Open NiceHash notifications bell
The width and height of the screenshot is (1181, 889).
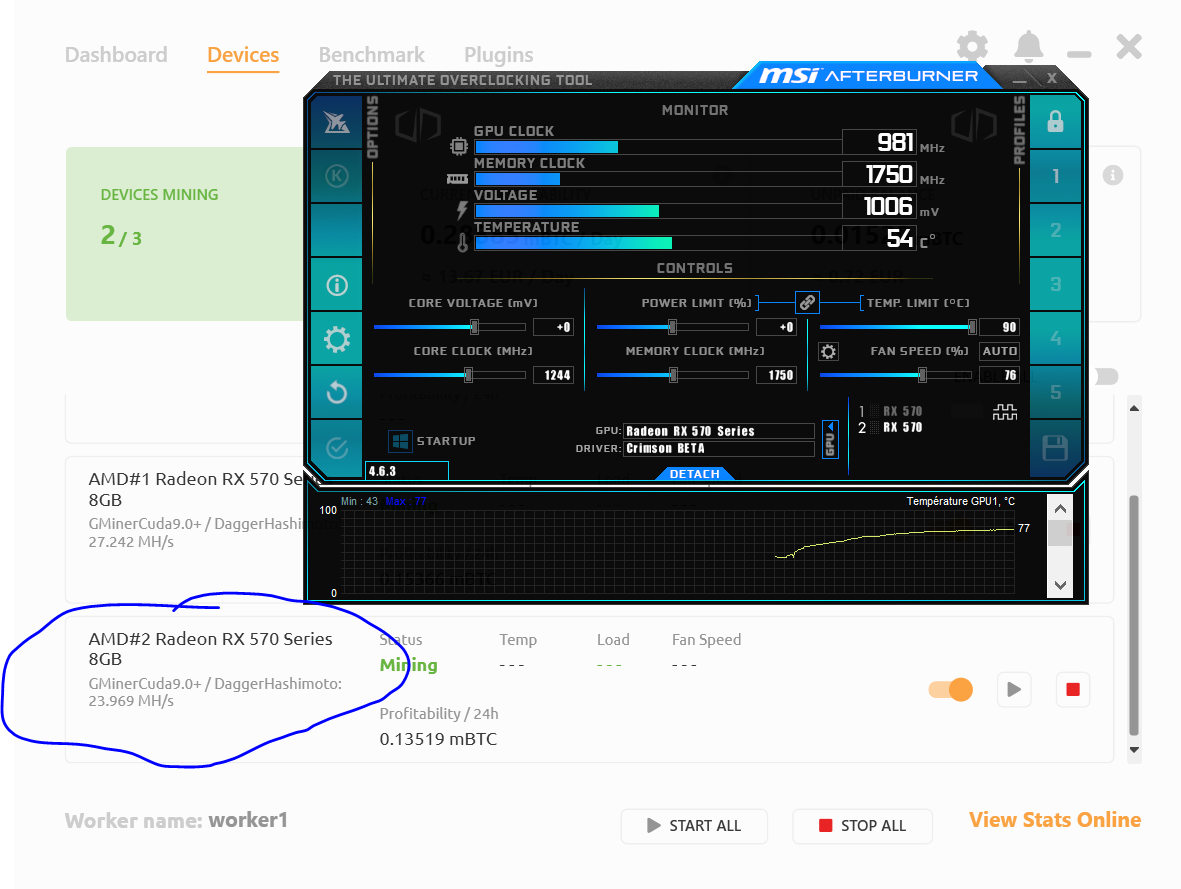coord(1028,47)
